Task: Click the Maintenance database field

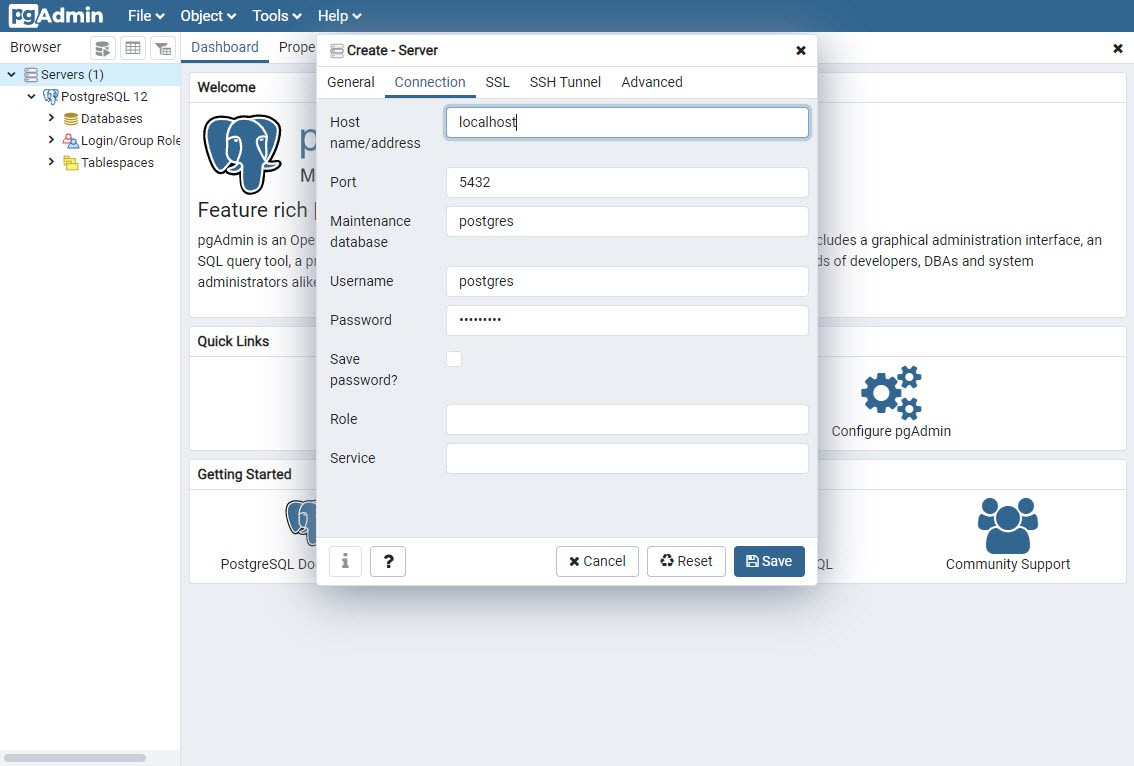Action: 627,221
